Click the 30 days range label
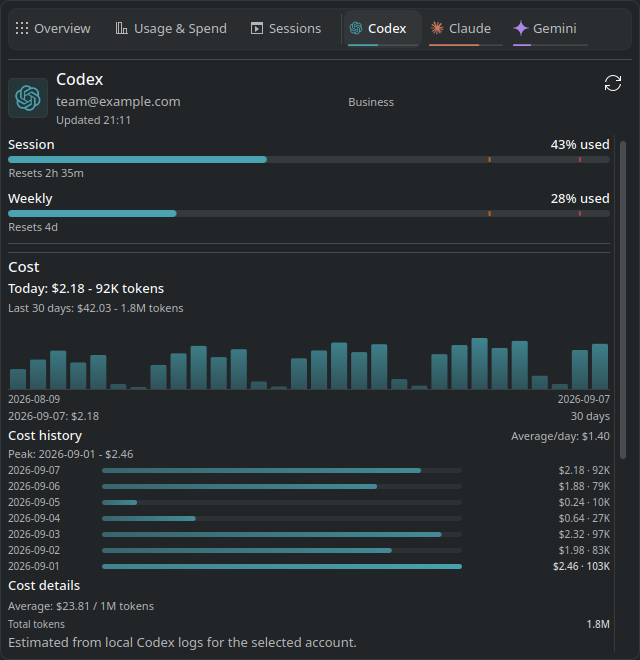Image resolution: width=640 pixels, height=660 pixels. pos(590,416)
